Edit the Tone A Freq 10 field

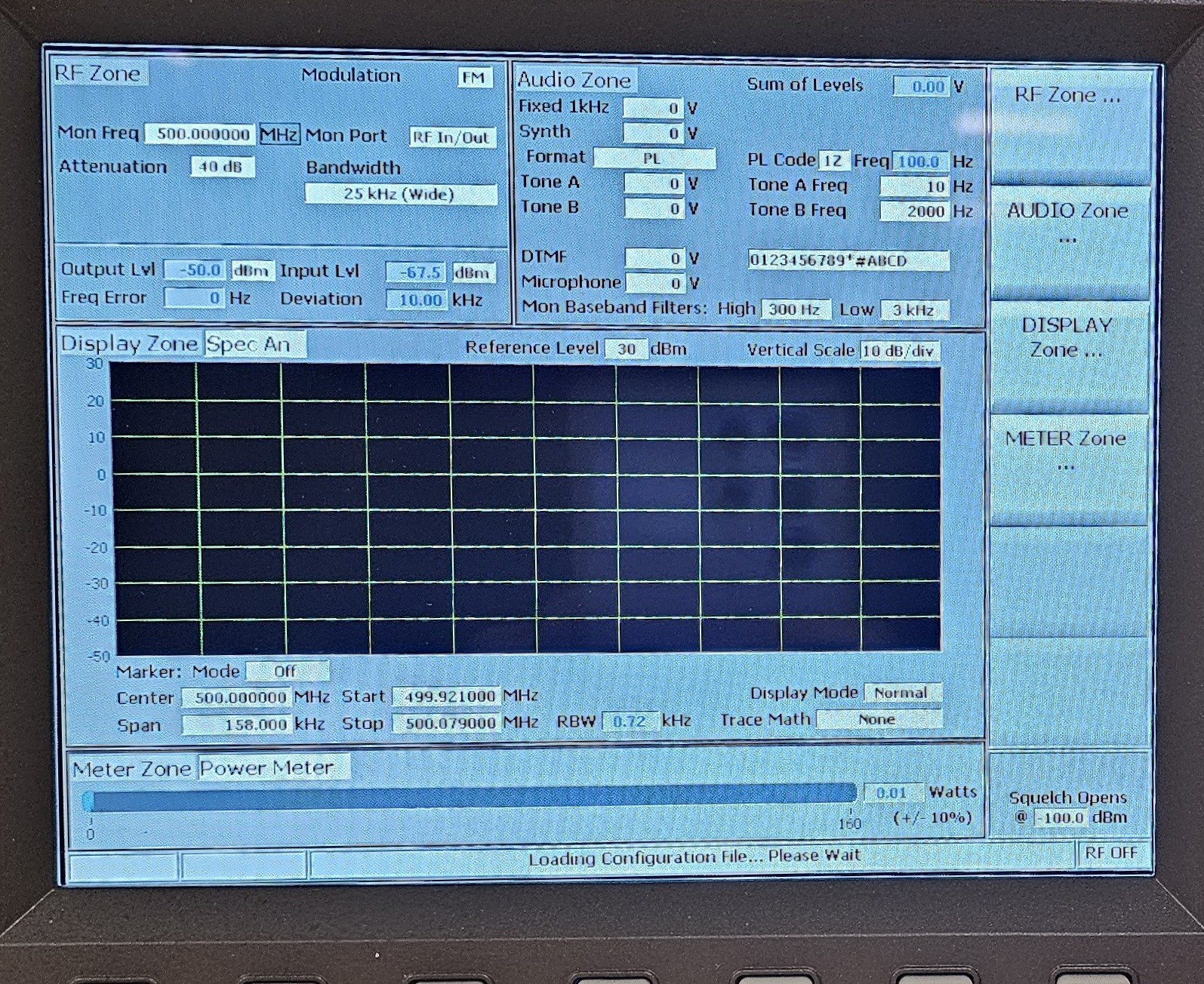914,186
